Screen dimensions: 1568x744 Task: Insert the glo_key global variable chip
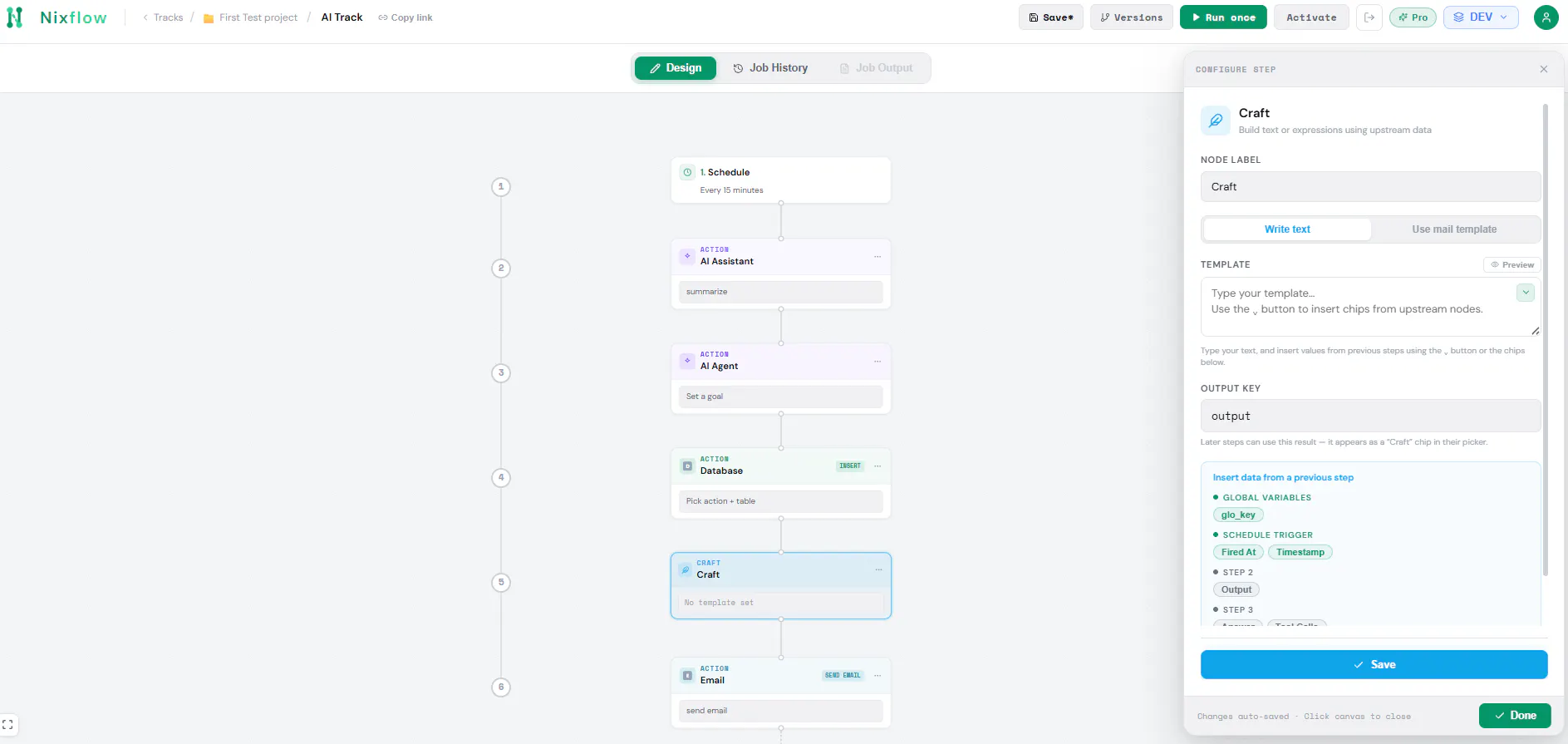click(x=1238, y=515)
